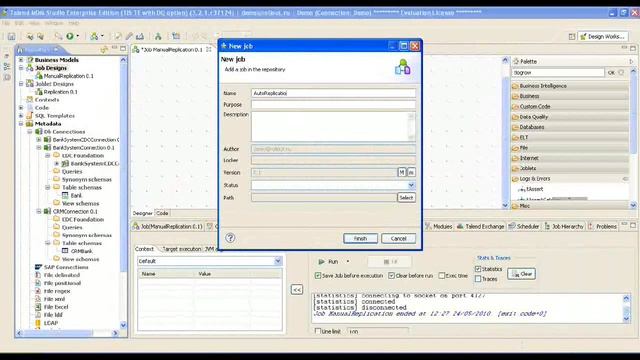The height and width of the screenshot is (360, 640).
Task: Open the Run button dropdown arrow
Action: pyautogui.click(x=348, y=262)
